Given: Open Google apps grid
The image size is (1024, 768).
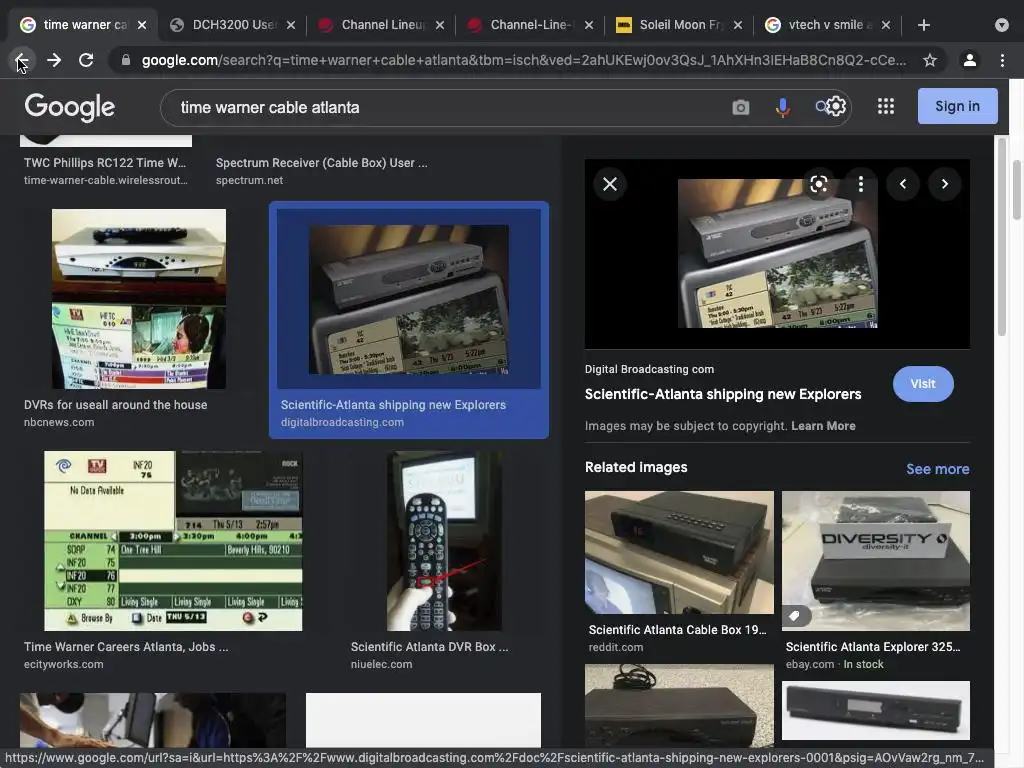Looking at the screenshot, I should (x=886, y=106).
